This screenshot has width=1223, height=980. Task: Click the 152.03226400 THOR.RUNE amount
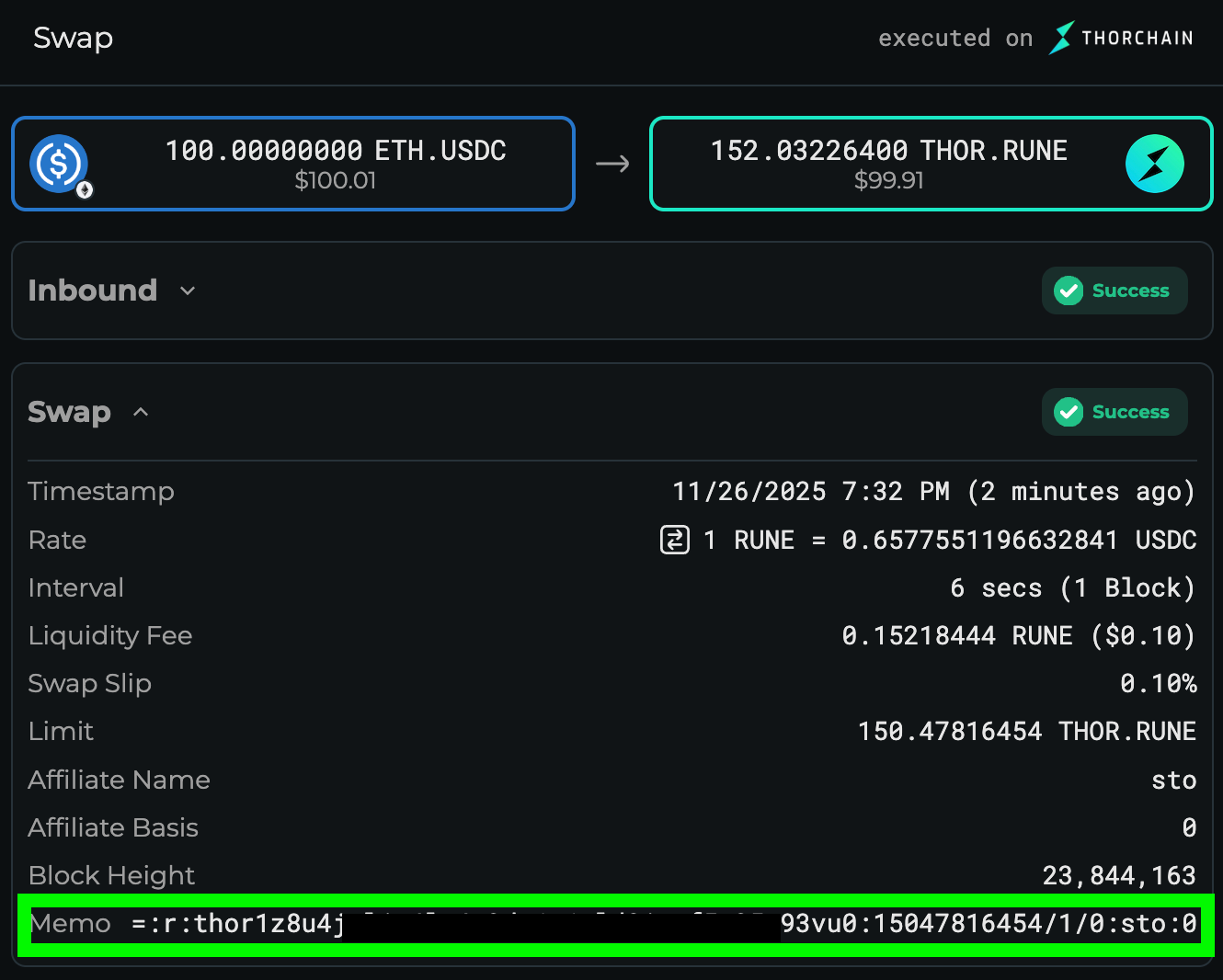pyautogui.click(x=888, y=151)
